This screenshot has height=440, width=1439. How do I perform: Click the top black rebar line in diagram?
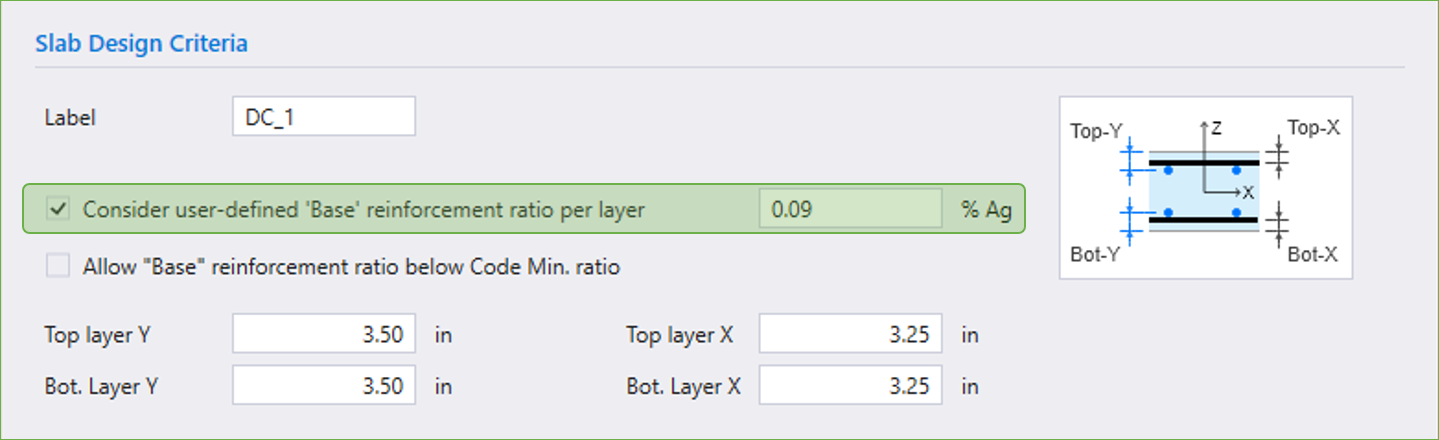pos(1203,162)
